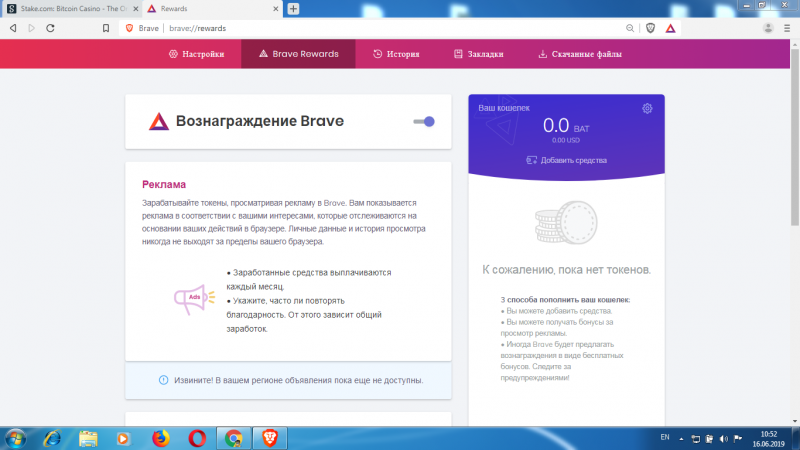Click the page vertical scrollbar
This screenshot has height=450, width=800.
click(795, 138)
